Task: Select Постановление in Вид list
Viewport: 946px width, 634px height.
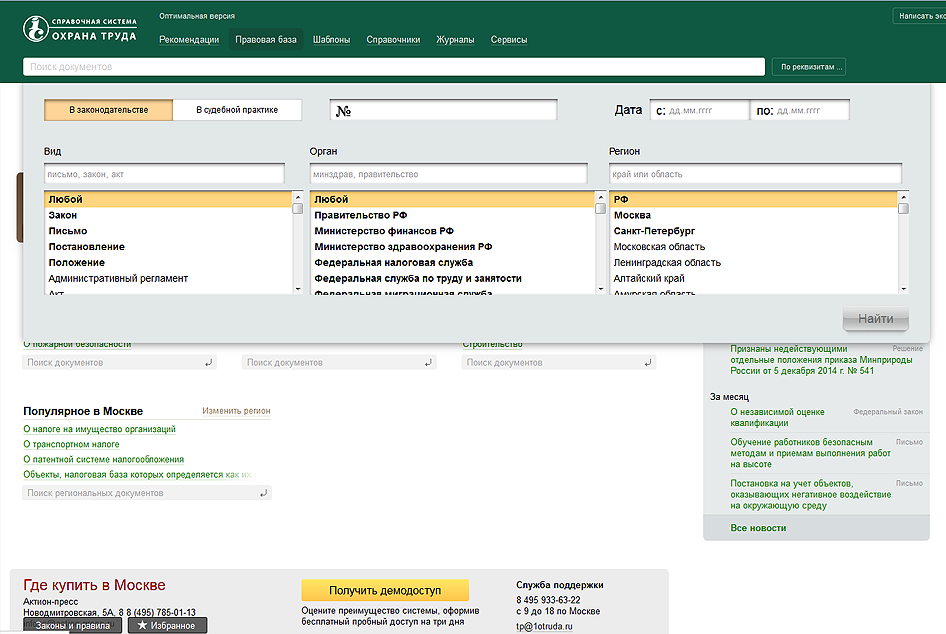Action: tap(168, 247)
